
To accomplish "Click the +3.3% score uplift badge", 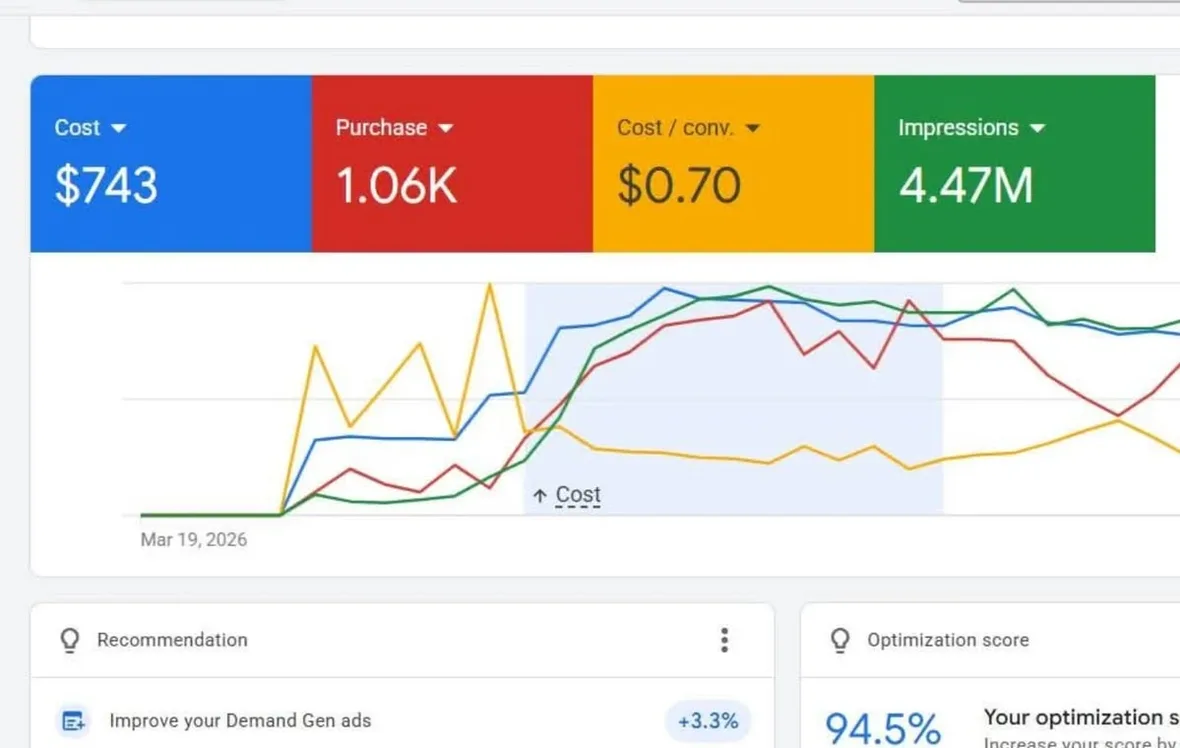I will click(x=707, y=721).
